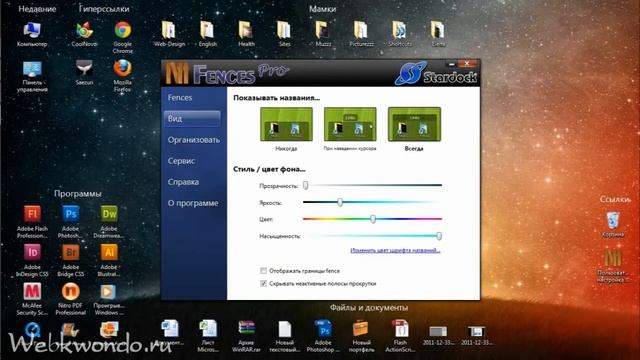Select the Вид sidebar tab

click(192, 119)
